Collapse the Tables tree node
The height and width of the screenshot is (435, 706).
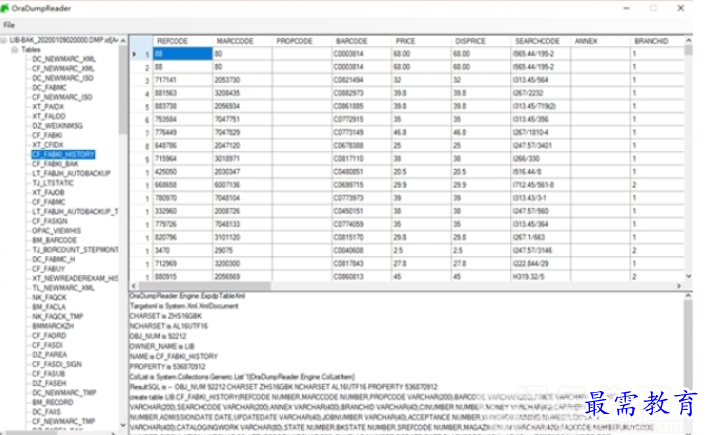point(14,50)
